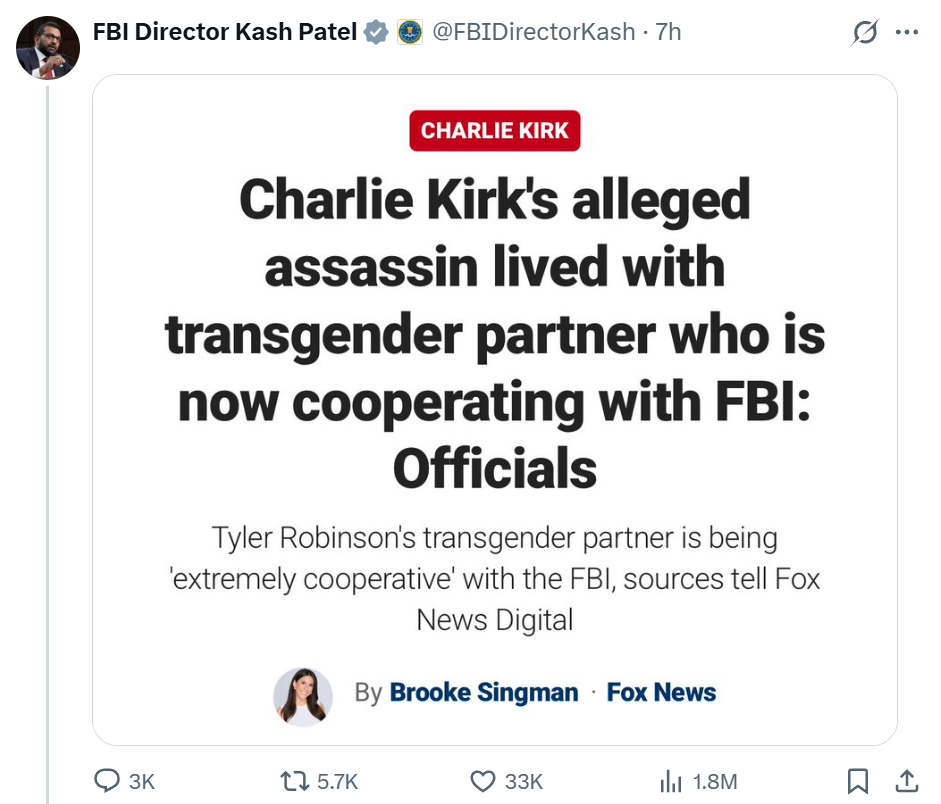This screenshot has height=804, width=941.
Task: Toggle the bookmark icon for this post
Action: (858, 781)
